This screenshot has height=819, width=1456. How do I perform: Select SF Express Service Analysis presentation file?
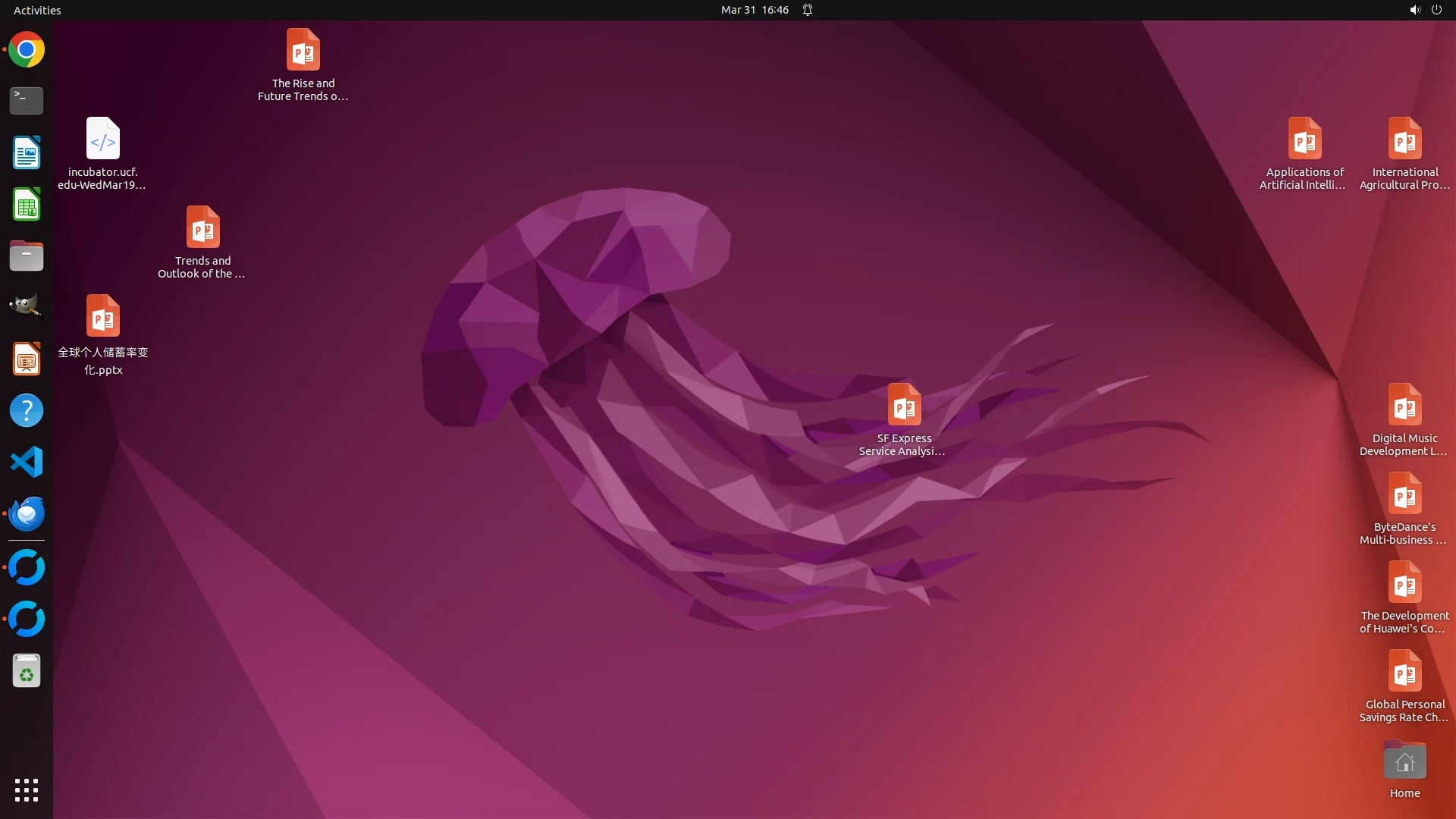[904, 405]
